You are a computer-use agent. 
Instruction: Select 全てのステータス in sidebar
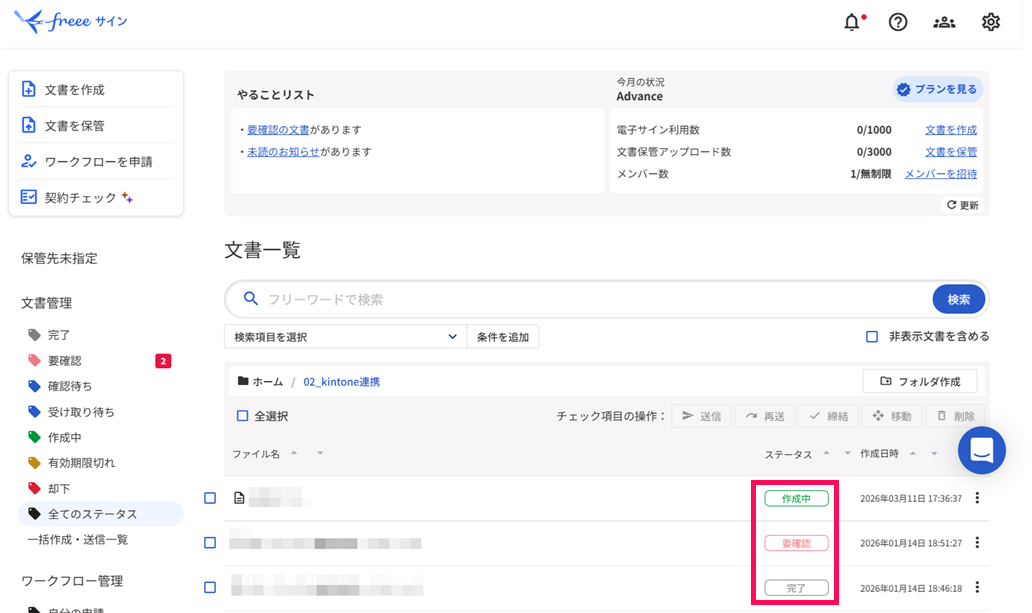tap(100, 514)
